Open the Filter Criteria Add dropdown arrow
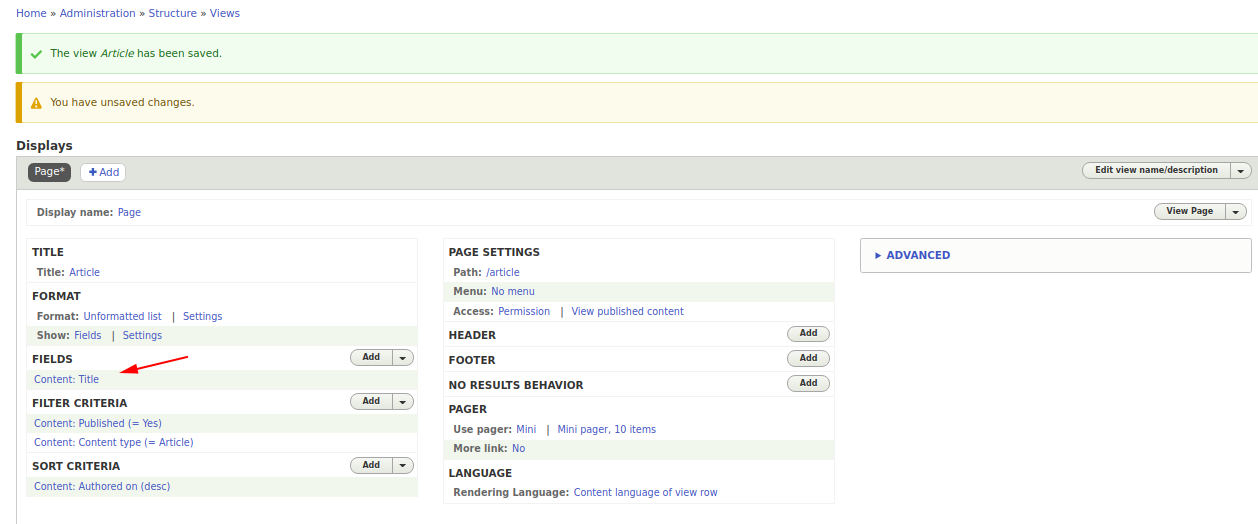Viewport: 1258px width, 524px height. (x=403, y=401)
